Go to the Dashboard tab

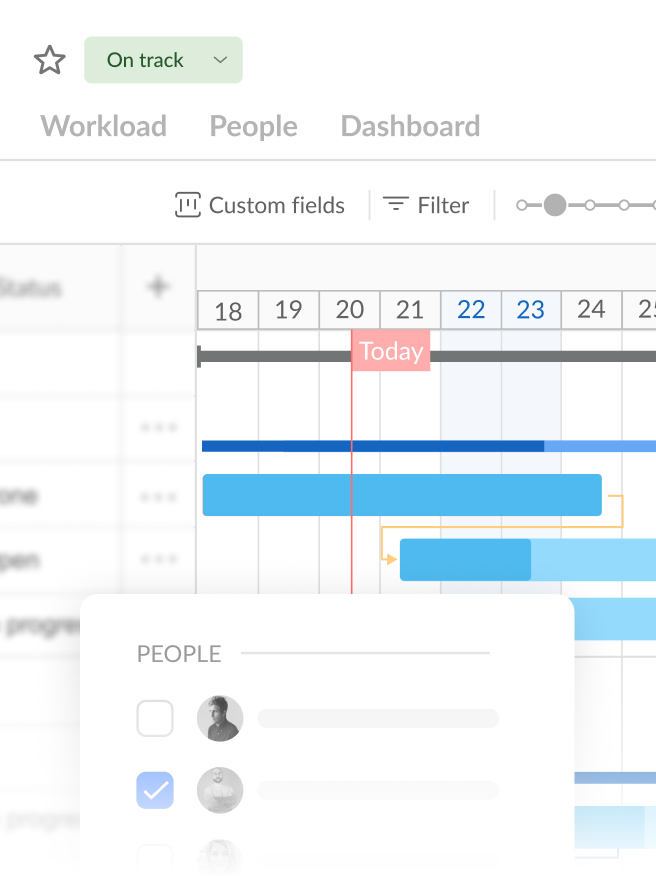click(x=410, y=126)
